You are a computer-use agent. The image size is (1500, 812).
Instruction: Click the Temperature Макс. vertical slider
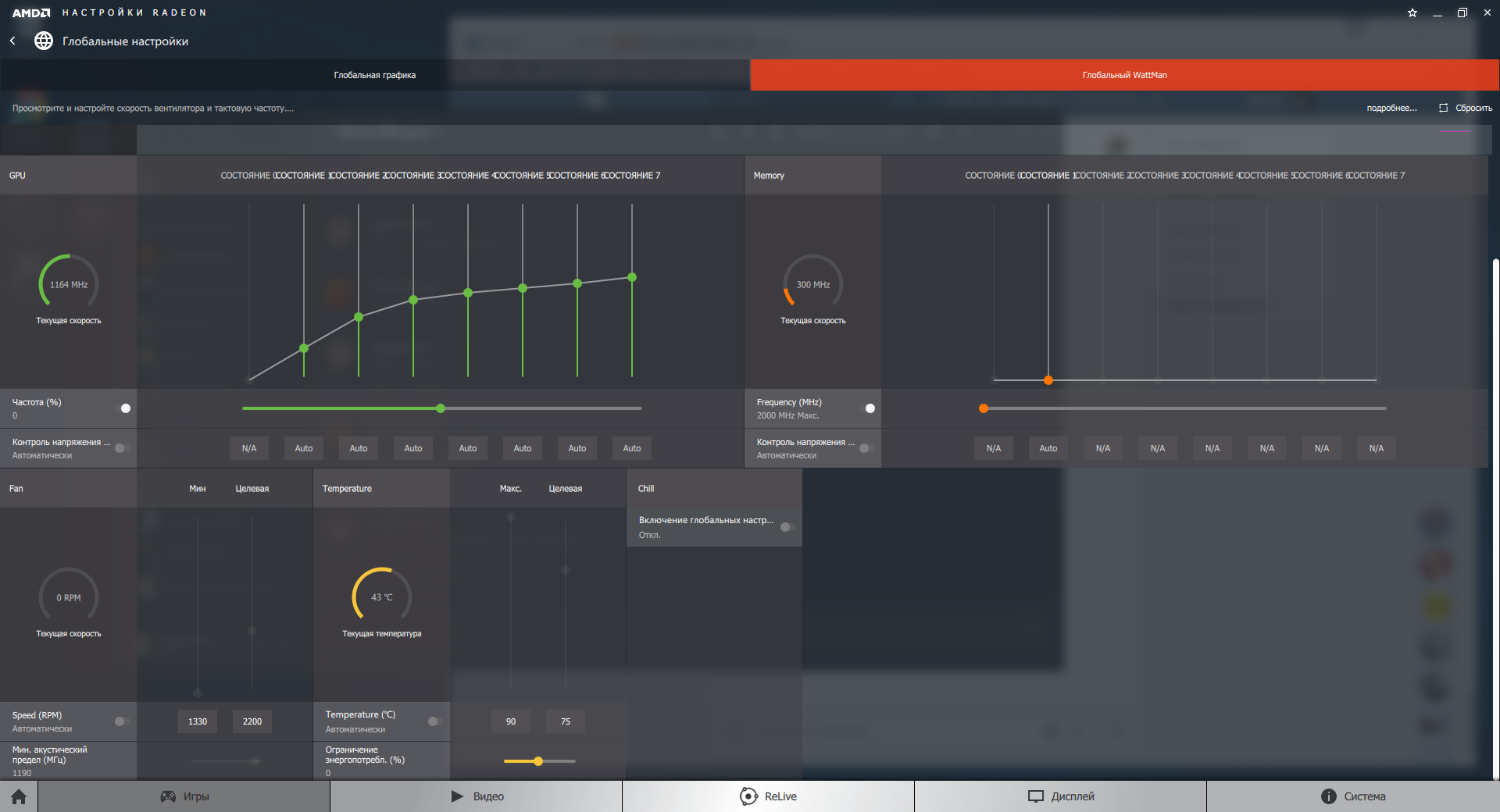tap(511, 601)
